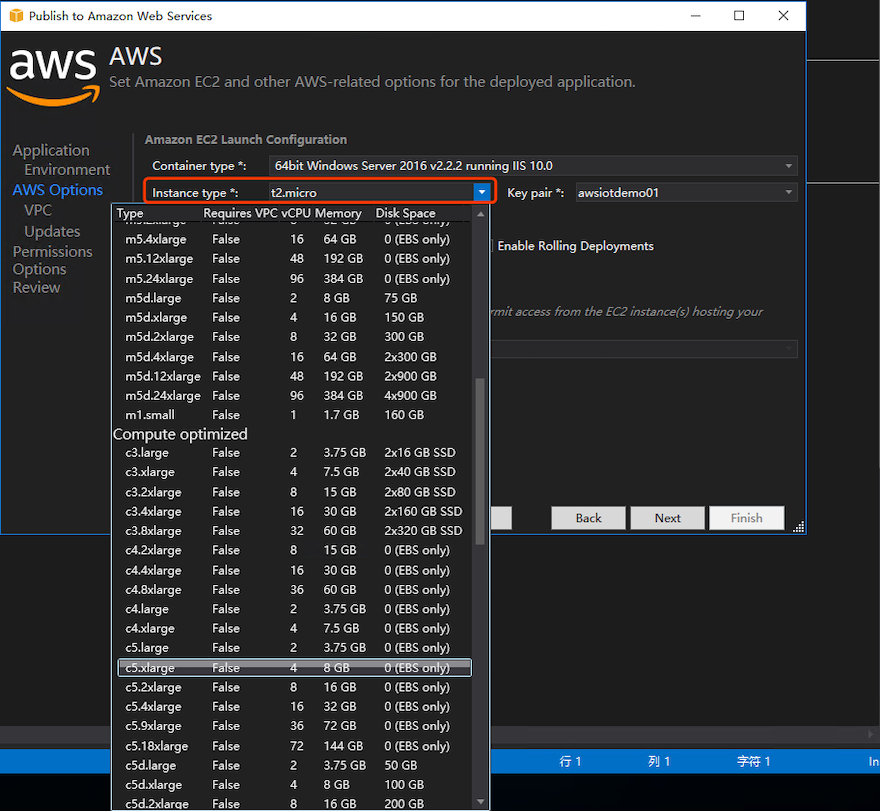Select c3.xlarge instance type

click(295, 472)
